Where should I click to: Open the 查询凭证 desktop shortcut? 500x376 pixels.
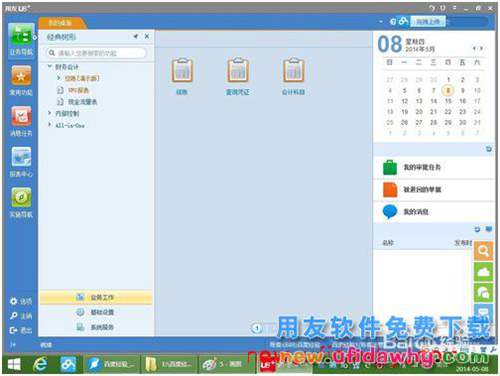238,70
